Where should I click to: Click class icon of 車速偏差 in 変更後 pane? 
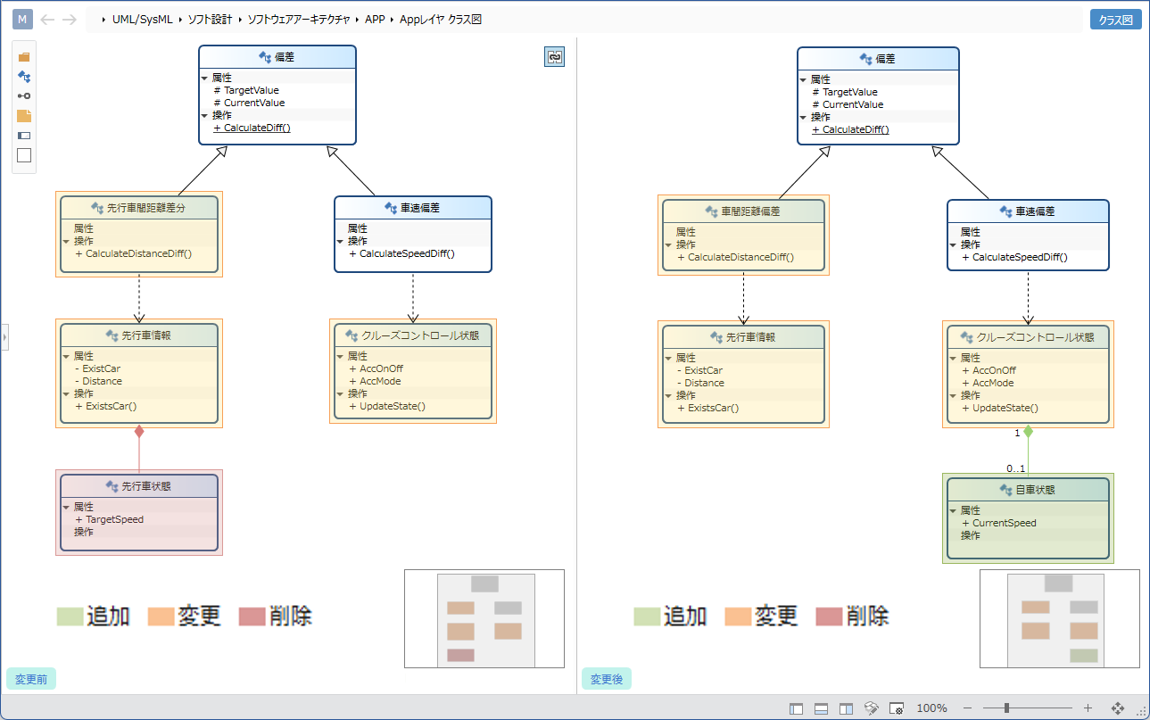(x=1006, y=212)
